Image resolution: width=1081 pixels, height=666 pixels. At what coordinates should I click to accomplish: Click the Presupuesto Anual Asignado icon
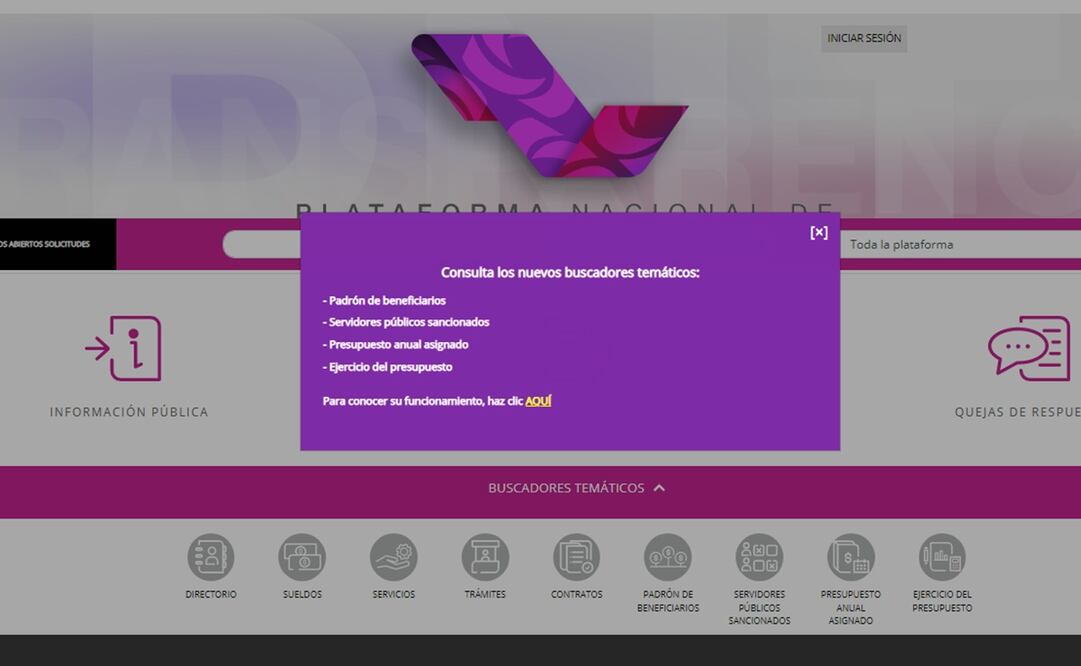tap(850, 558)
